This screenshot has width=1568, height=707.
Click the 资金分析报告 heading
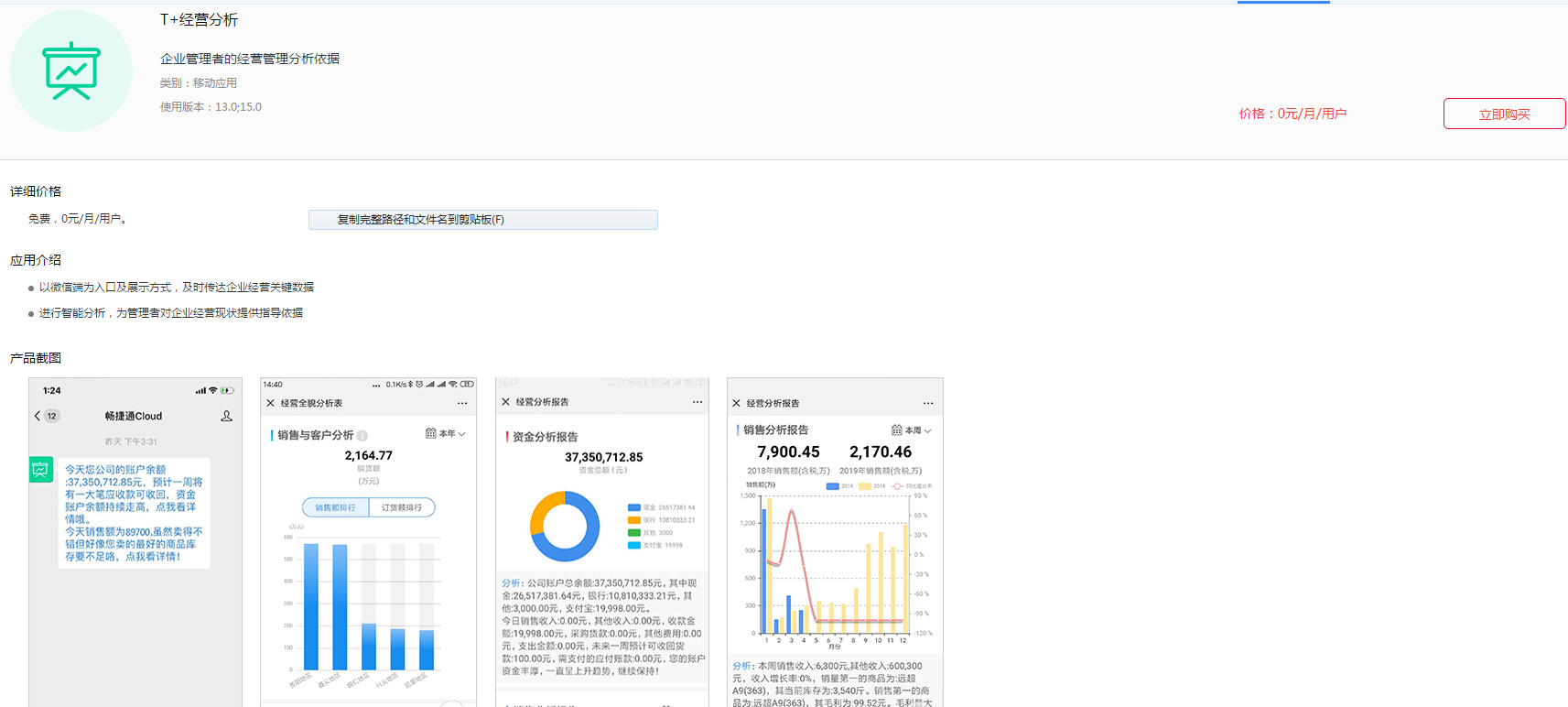[545, 437]
